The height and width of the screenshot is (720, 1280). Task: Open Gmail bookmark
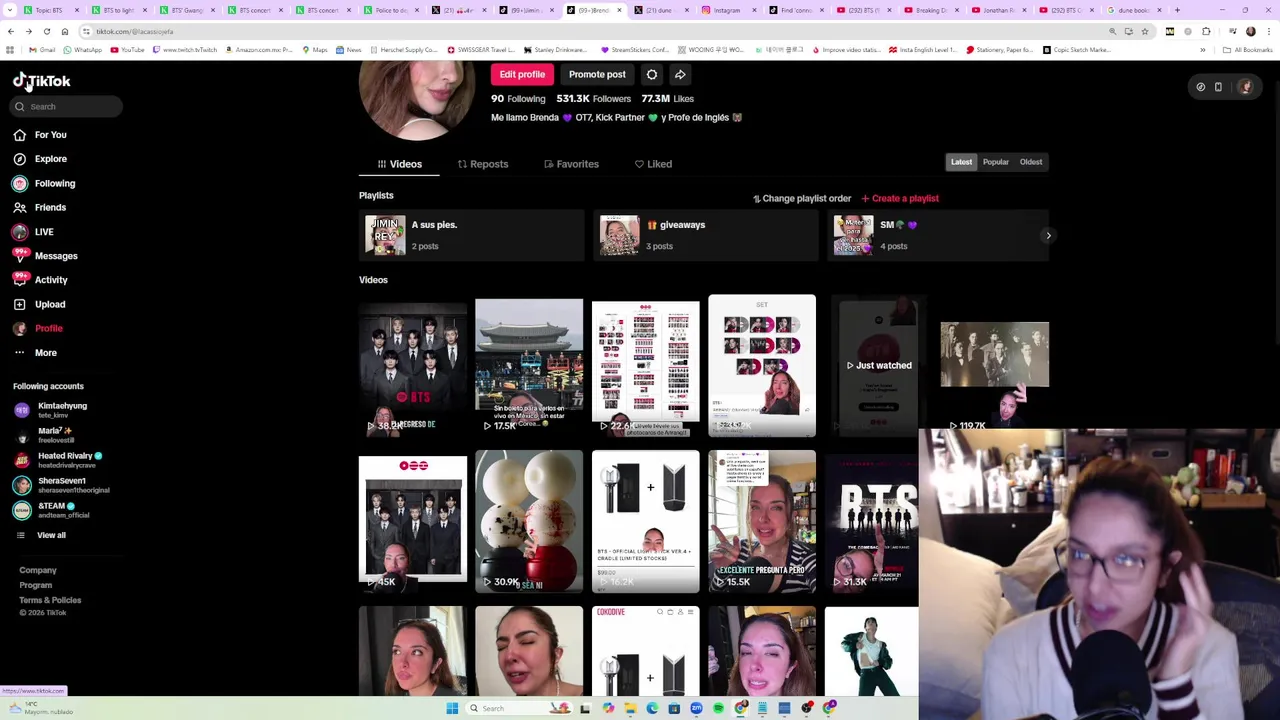(42, 49)
